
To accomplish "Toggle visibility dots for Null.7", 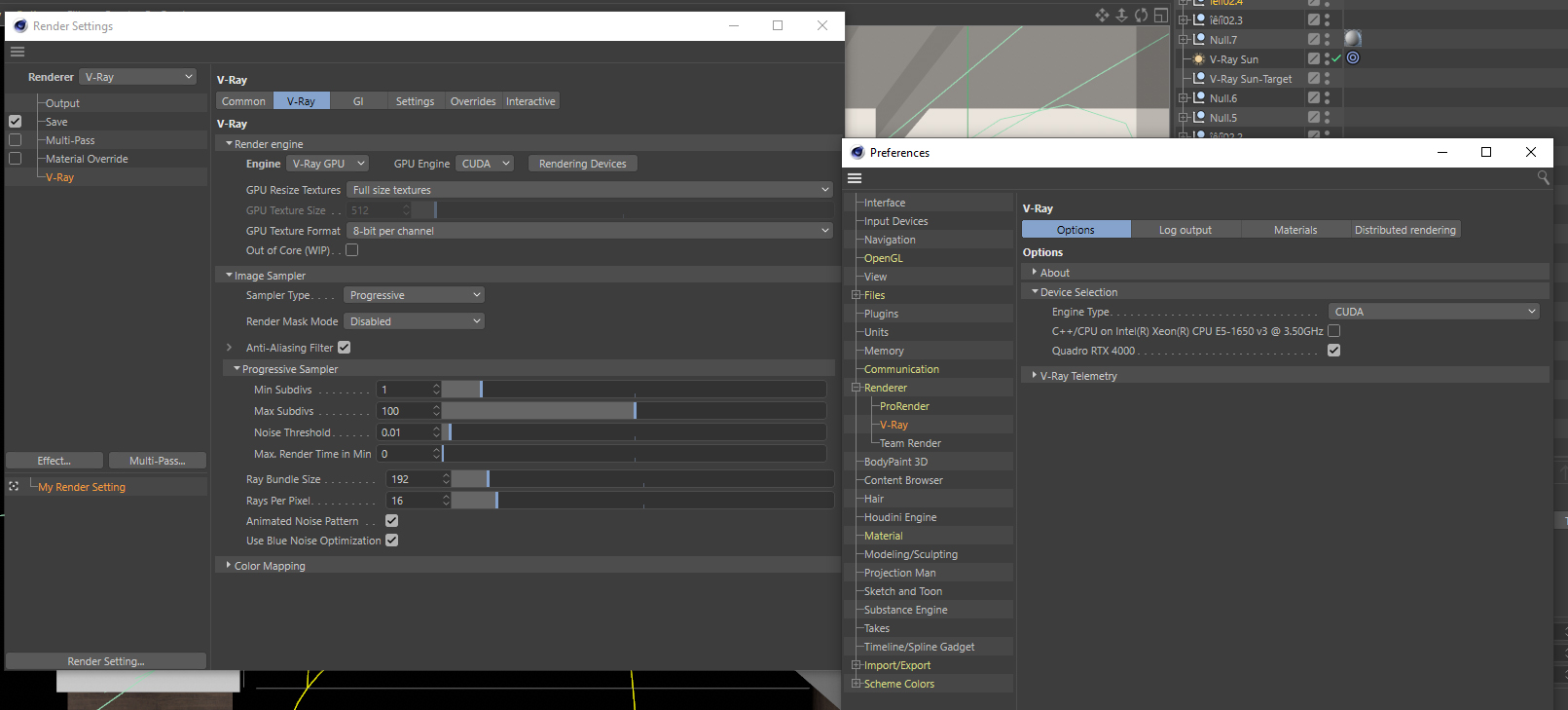I will pos(1327,40).
